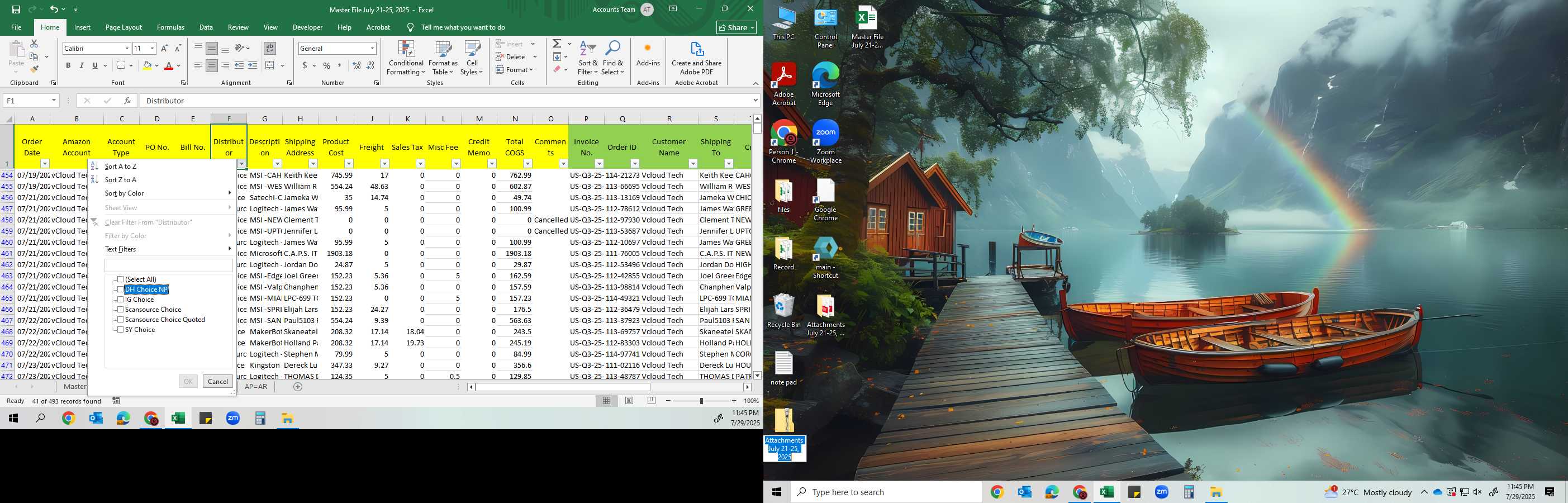Click Increase Decimal icon
Viewport: 1568px width, 503px height.
357,66
